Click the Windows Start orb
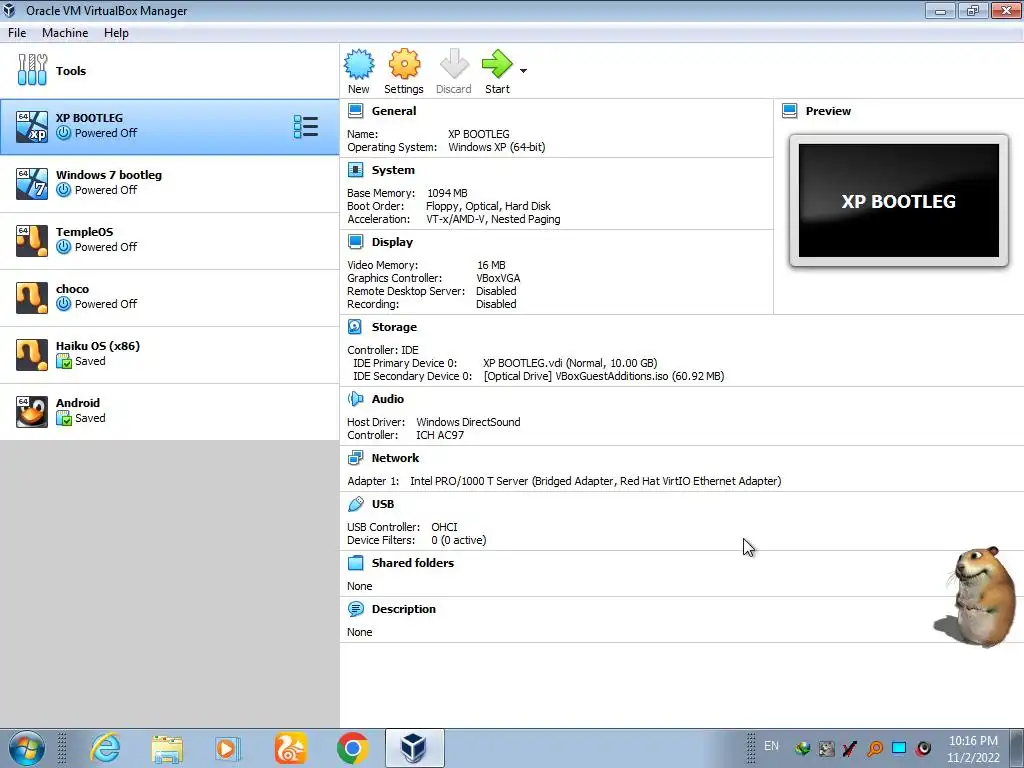Image resolution: width=1024 pixels, height=768 pixels. click(26, 748)
